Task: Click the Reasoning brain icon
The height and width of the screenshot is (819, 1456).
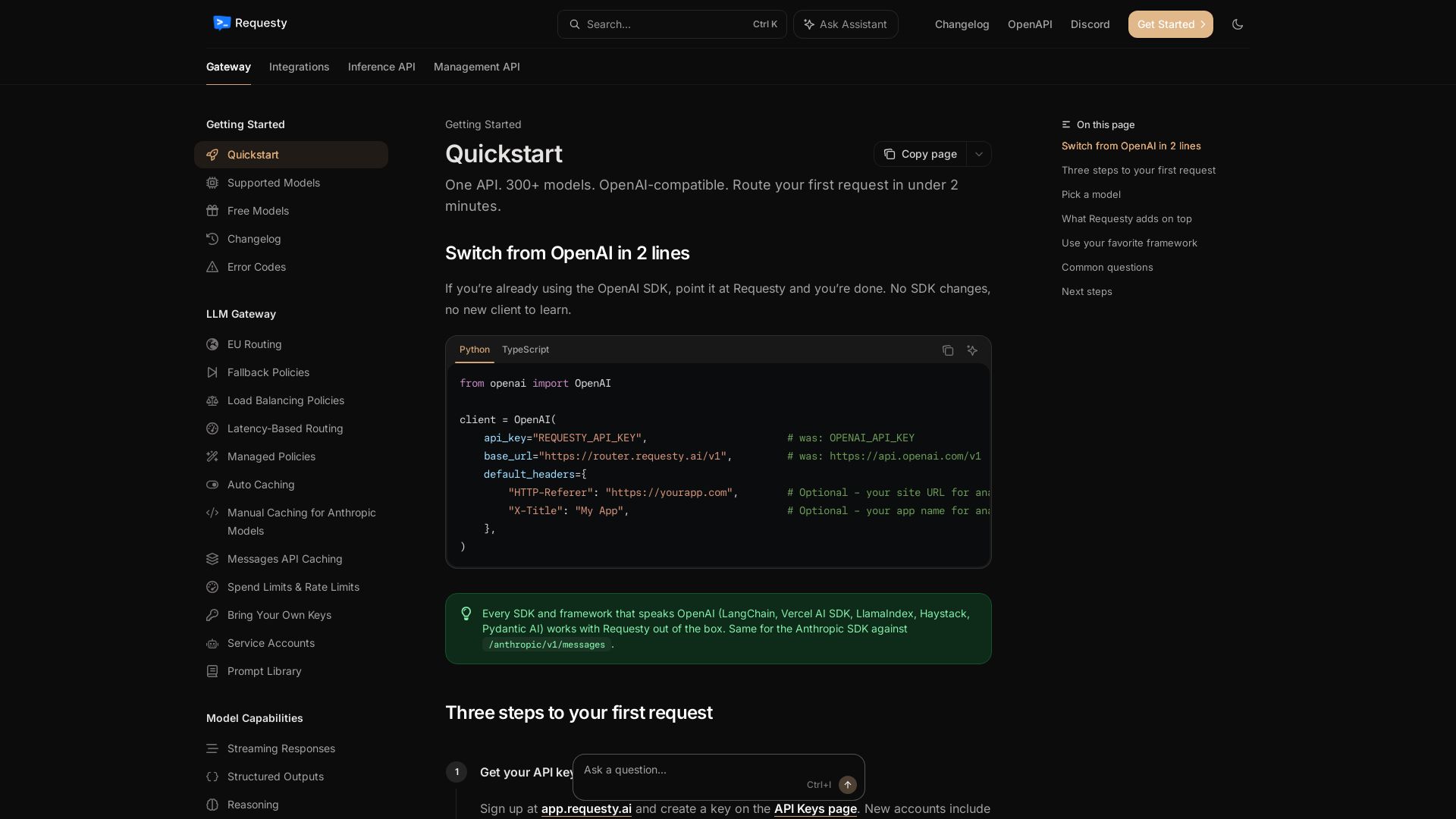Action: click(x=212, y=805)
